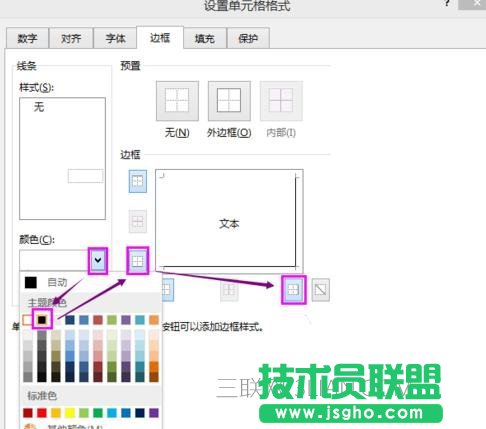Select bright red in 标准色 row
486x429 pixels.
pyautogui.click(x=42, y=413)
